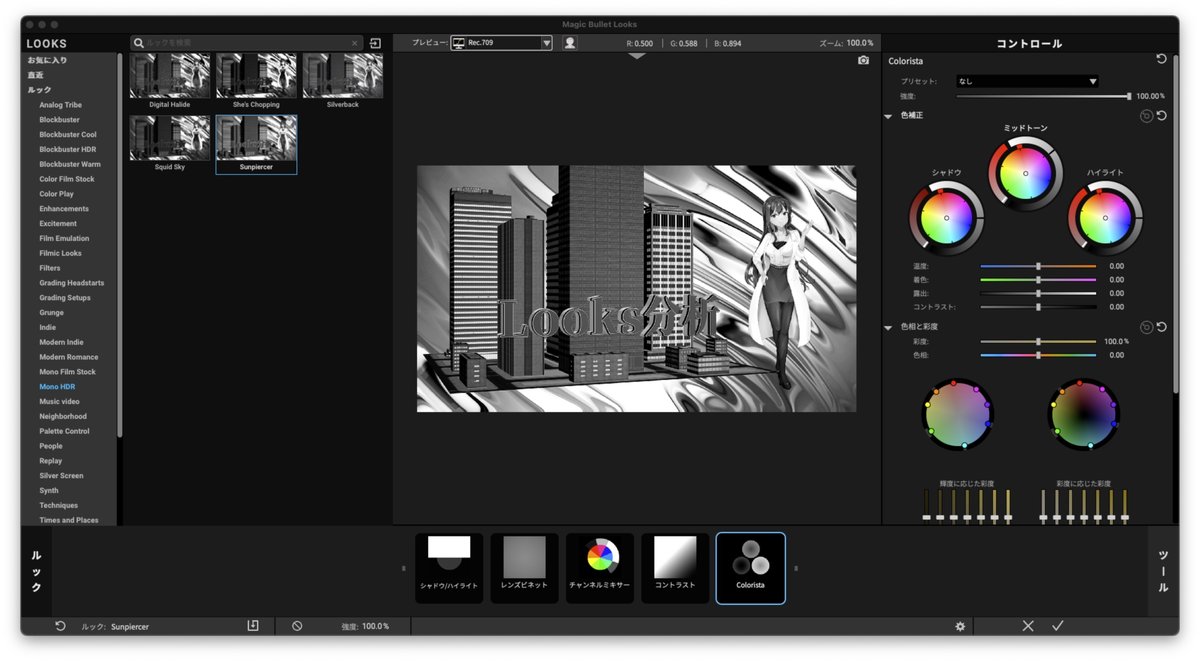Open settings gear in bottom bar
This screenshot has width=1200, height=661.
coord(960,626)
